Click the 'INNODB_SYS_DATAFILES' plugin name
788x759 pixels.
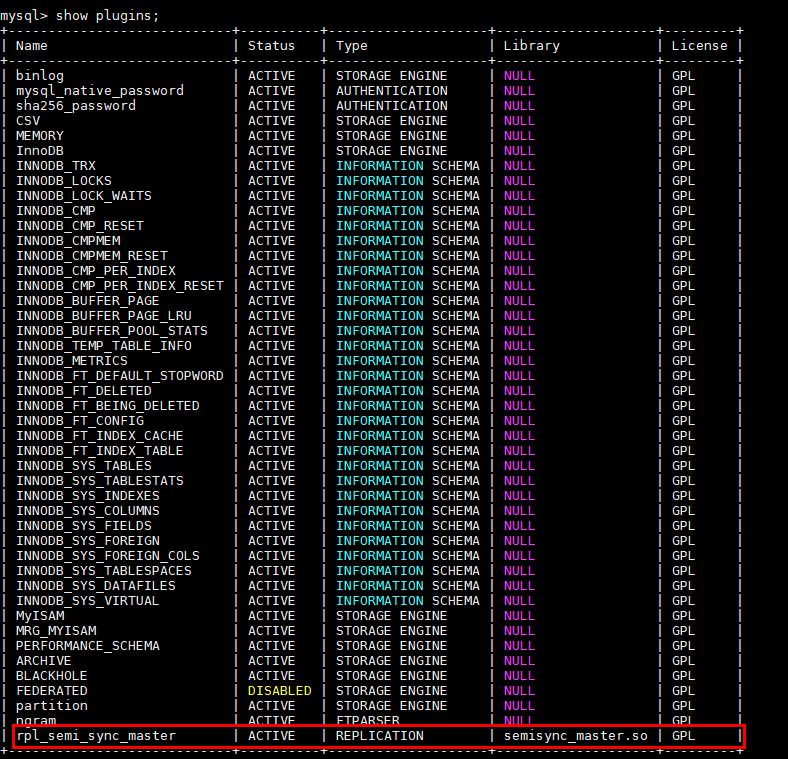(x=95, y=586)
